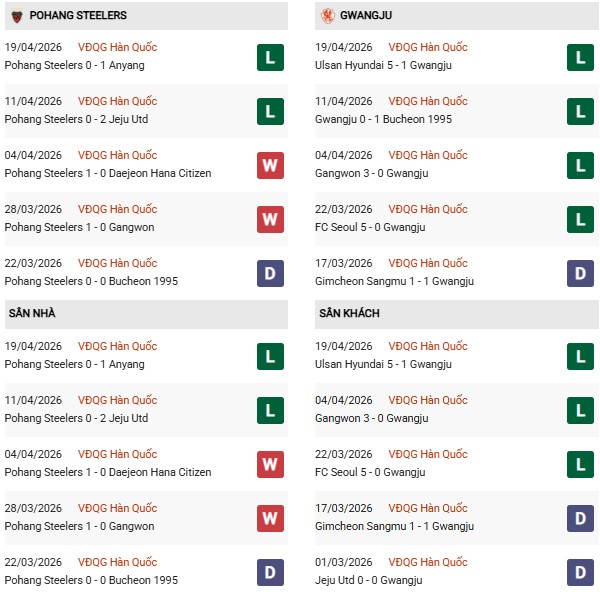
Task: Open VĐQG Hàn Quốc link dated 01/03/2026
Action: [x=427, y=562]
